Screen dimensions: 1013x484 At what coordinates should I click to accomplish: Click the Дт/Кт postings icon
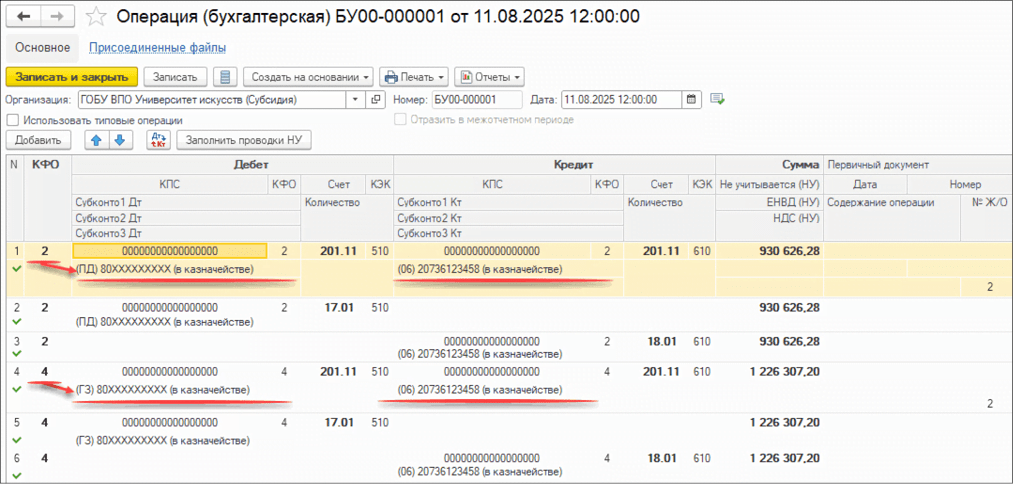pos(157,140)
